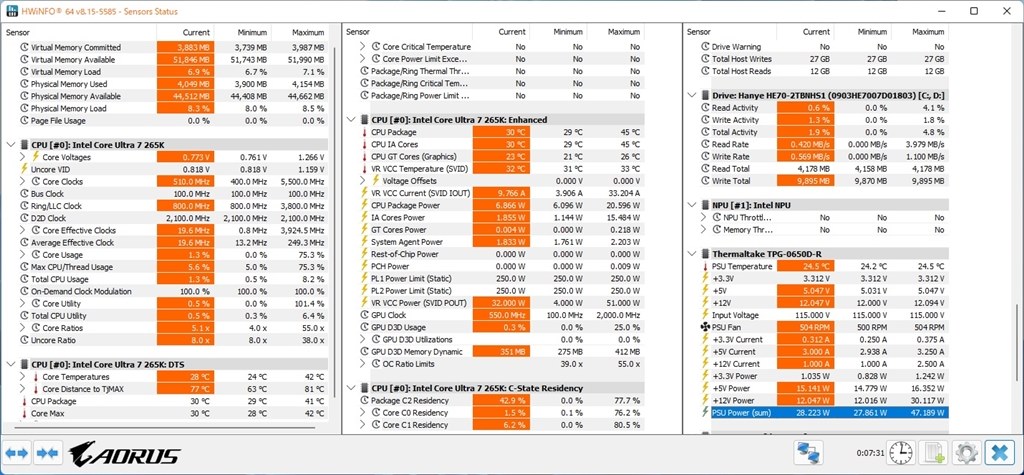Screen dimensions: 1024x475
Task: Select the +5V Current row
Action: click(x=823, y=352)
